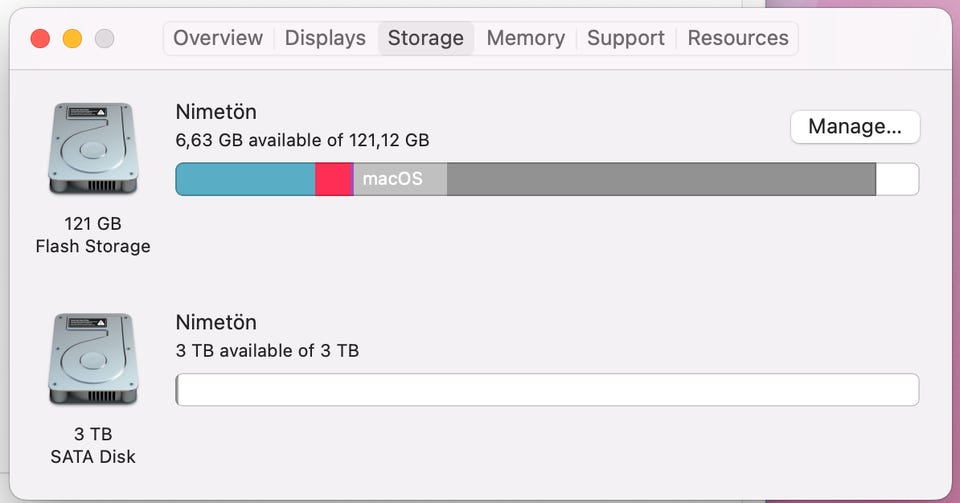The width and height of the screenshot is (960, 503).
Task: Switch to the Overview tab
Action: (x=218, y=38)
